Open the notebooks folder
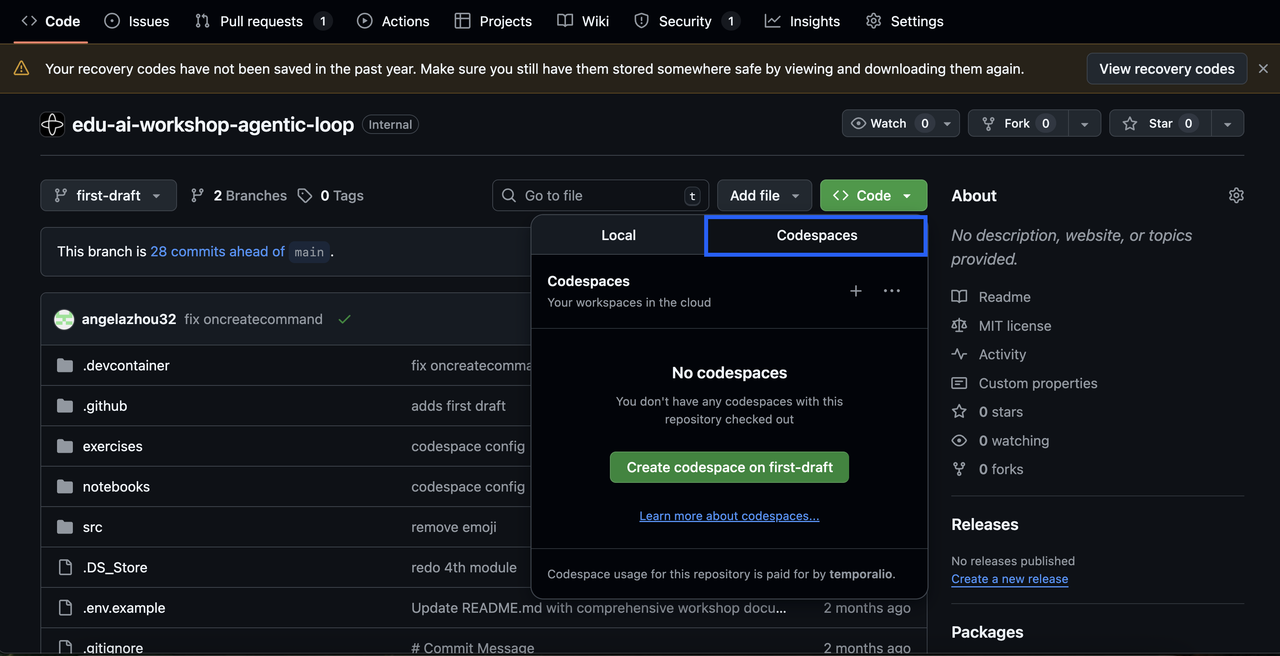Screen dimensions: 1280x656 click(x=116, y=486)
